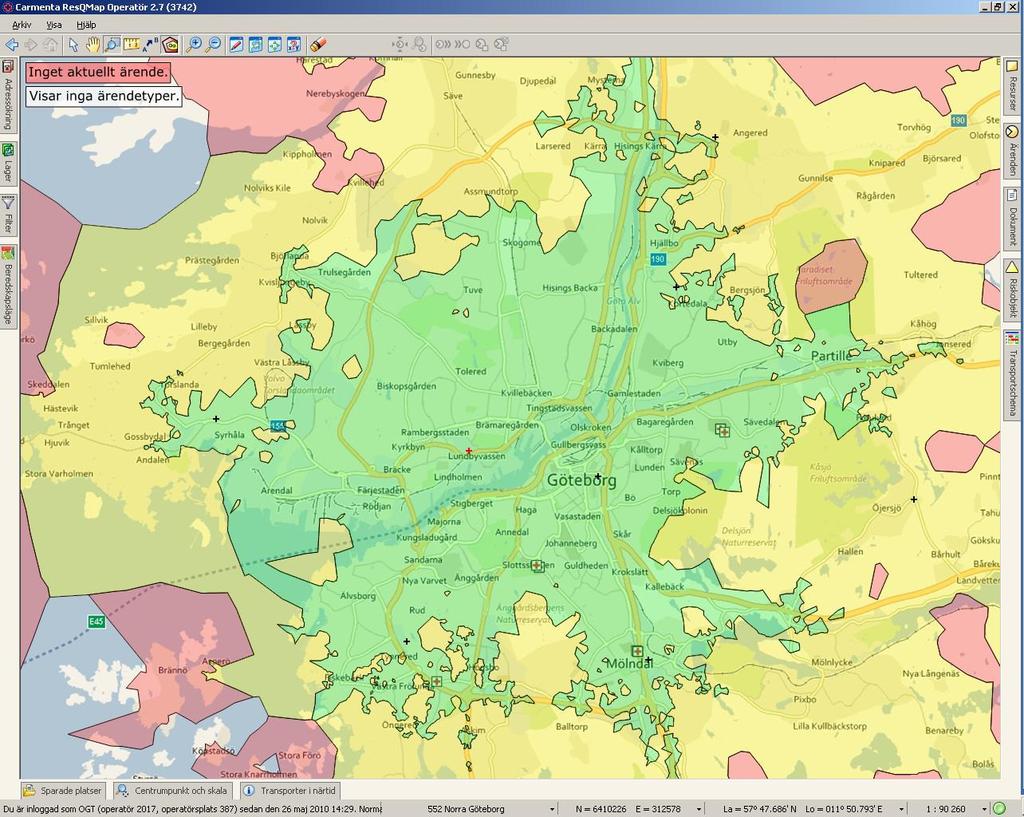
Task: Click the hospital marker near Slottsskogen
Action: [x=537, y=566]
